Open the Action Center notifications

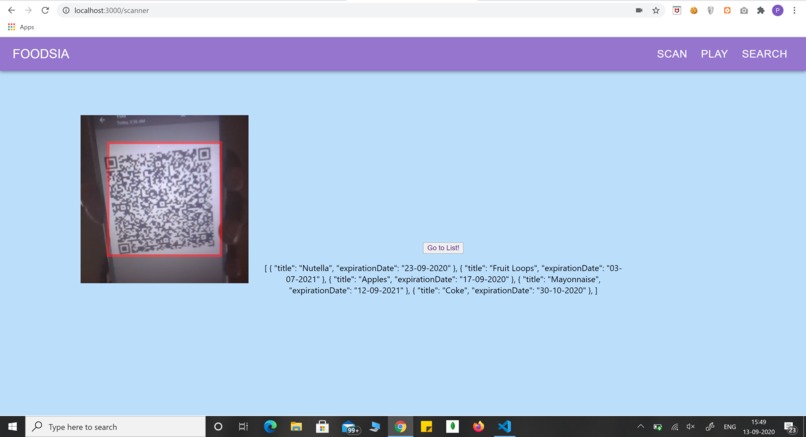[x=790, y=427]
